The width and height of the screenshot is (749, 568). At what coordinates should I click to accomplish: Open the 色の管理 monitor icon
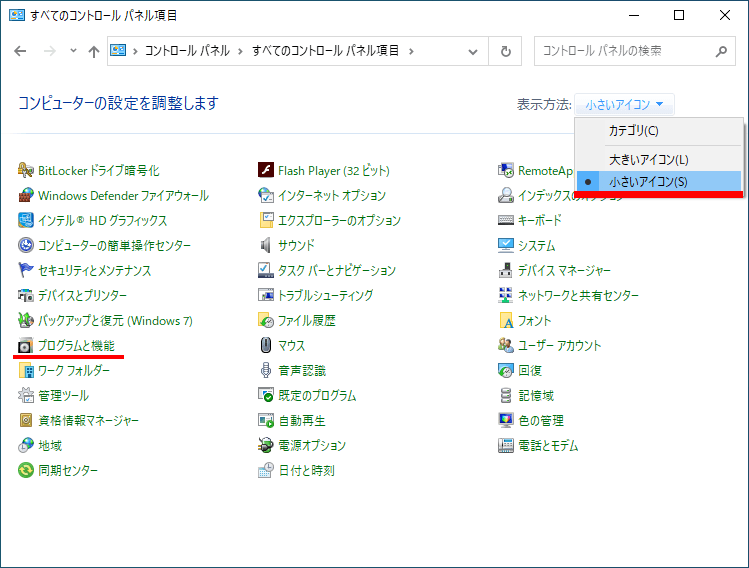(x=506, y=421)
